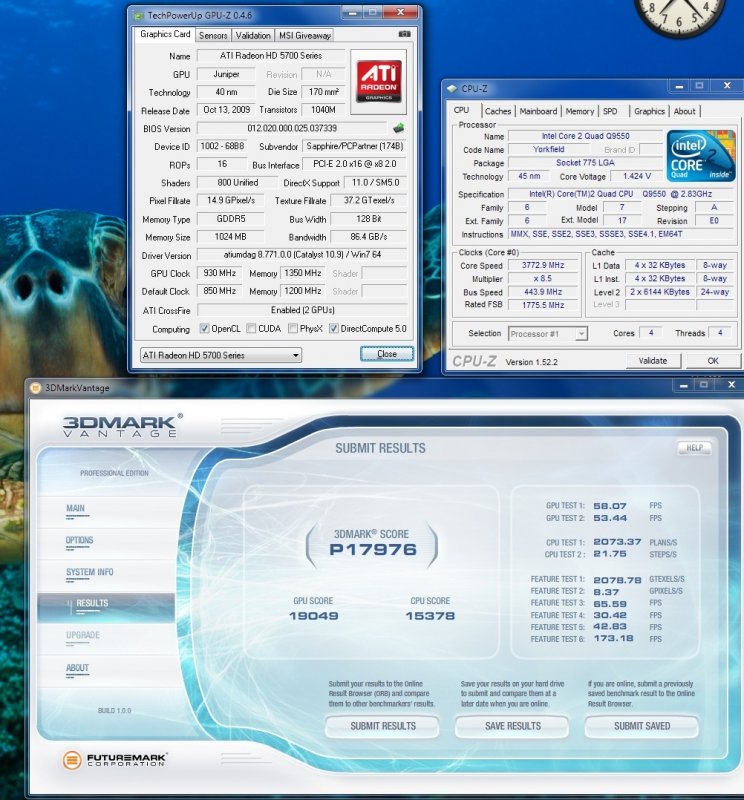Click the HELP button in 3DMark Vantage
This screenshot has width=744, height=800.
click(x=694, y=448)
